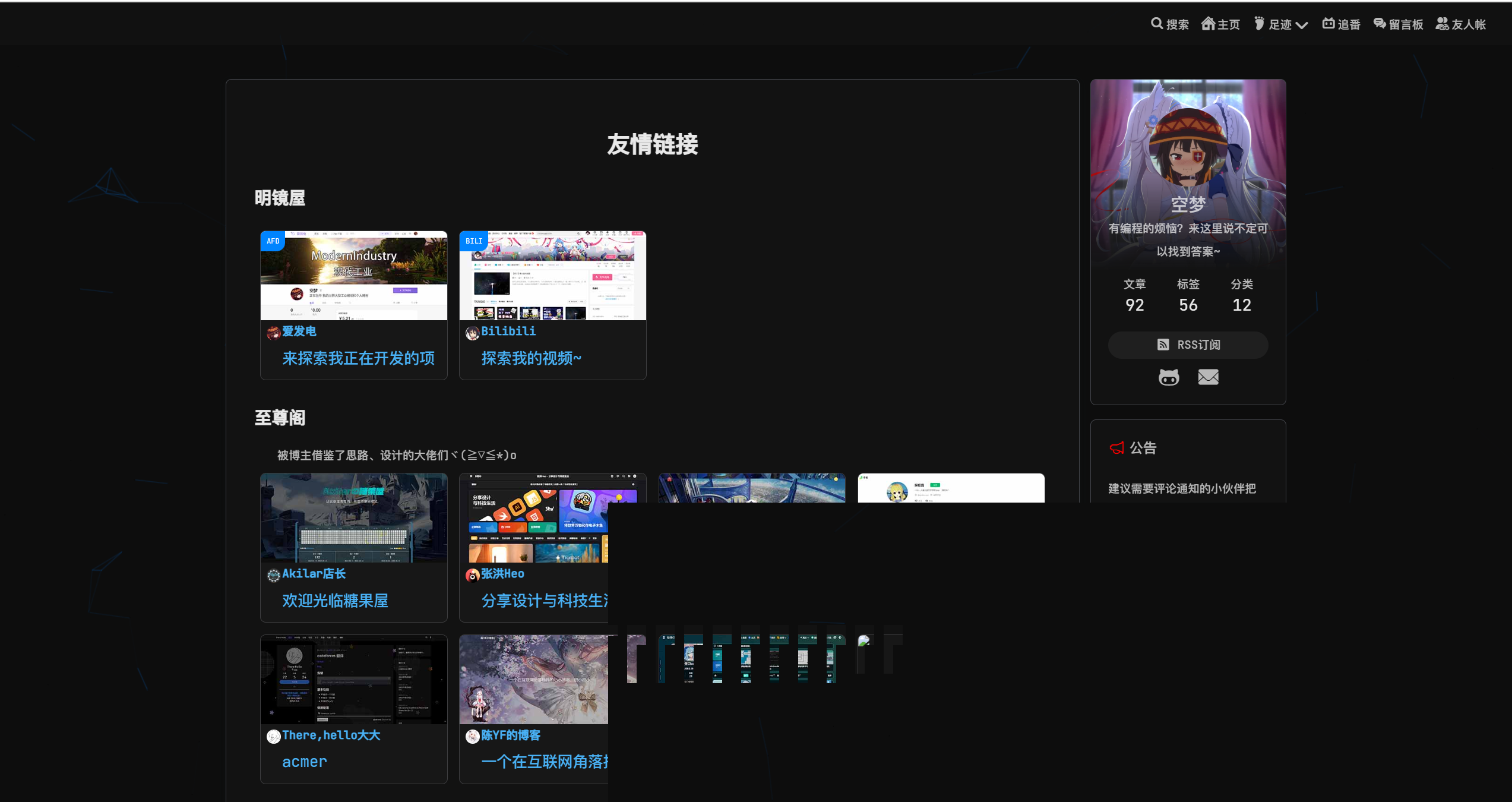Viewport: 1512px width, 802px height.
Task: Click the 张洪Heo red avatar icon
Action: coord(473,575)
